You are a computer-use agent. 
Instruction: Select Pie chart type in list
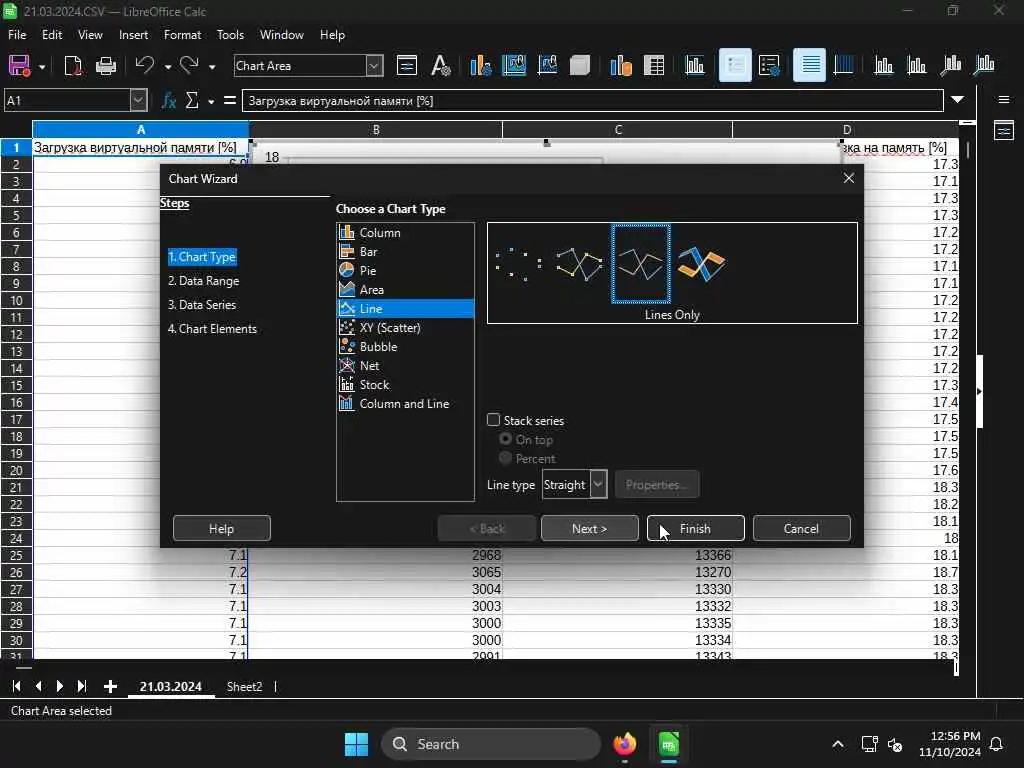tap(406, 270)
